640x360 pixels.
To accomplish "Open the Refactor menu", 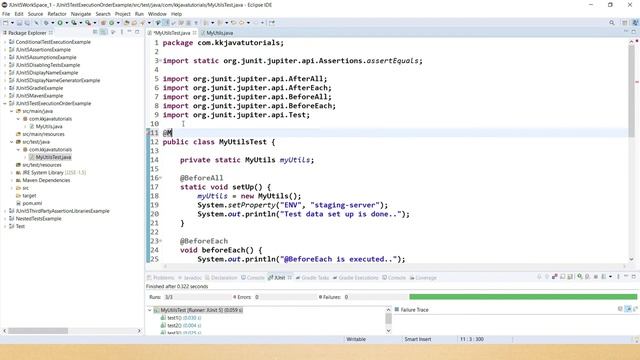I will coord(57,14).
